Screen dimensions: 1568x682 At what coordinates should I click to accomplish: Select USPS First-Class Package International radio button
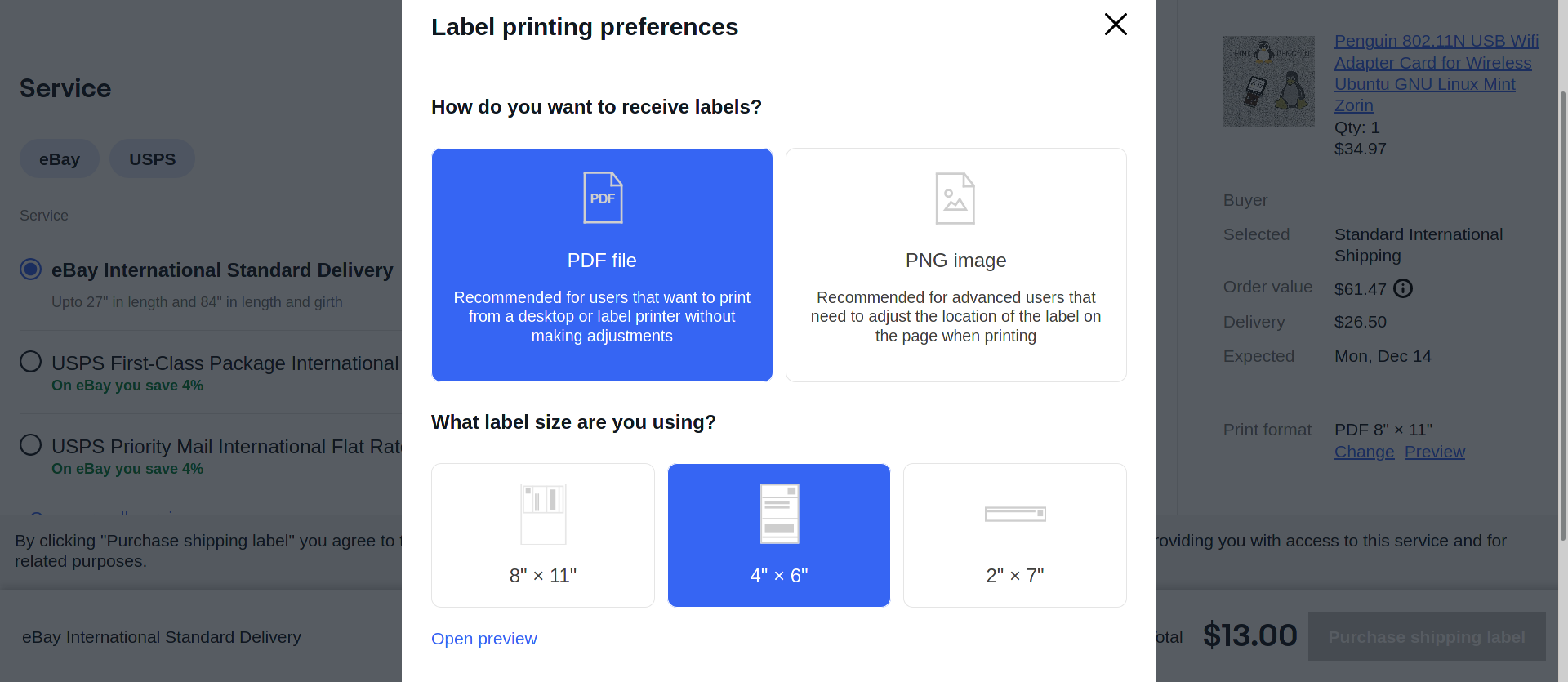(x=31, y=361)
